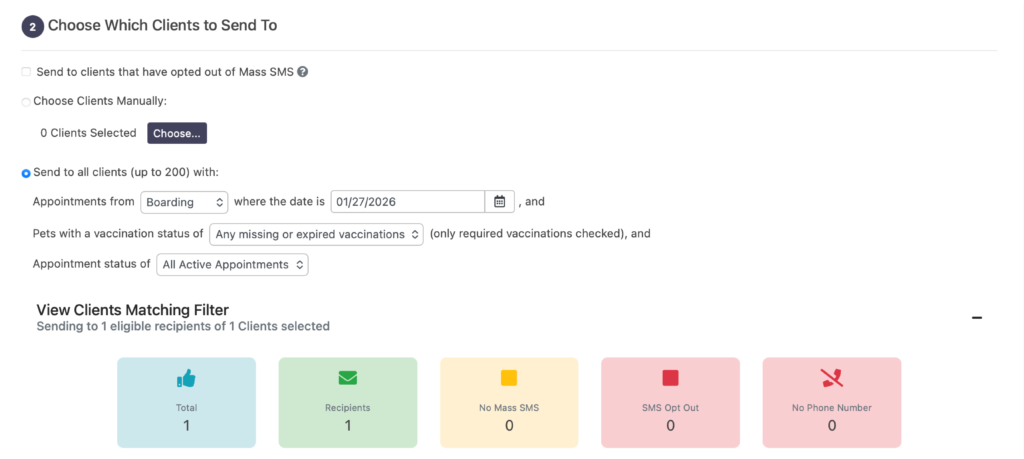Open the vaccination status dropdown

tap(316, 234)
